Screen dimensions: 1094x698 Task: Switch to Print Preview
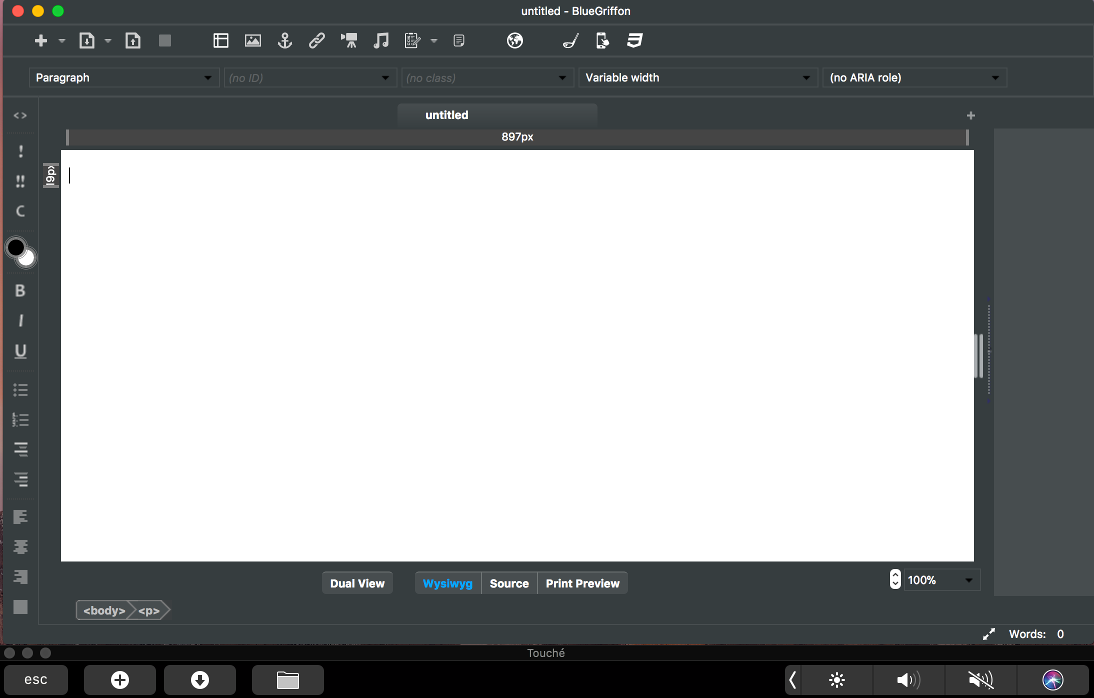583,584
